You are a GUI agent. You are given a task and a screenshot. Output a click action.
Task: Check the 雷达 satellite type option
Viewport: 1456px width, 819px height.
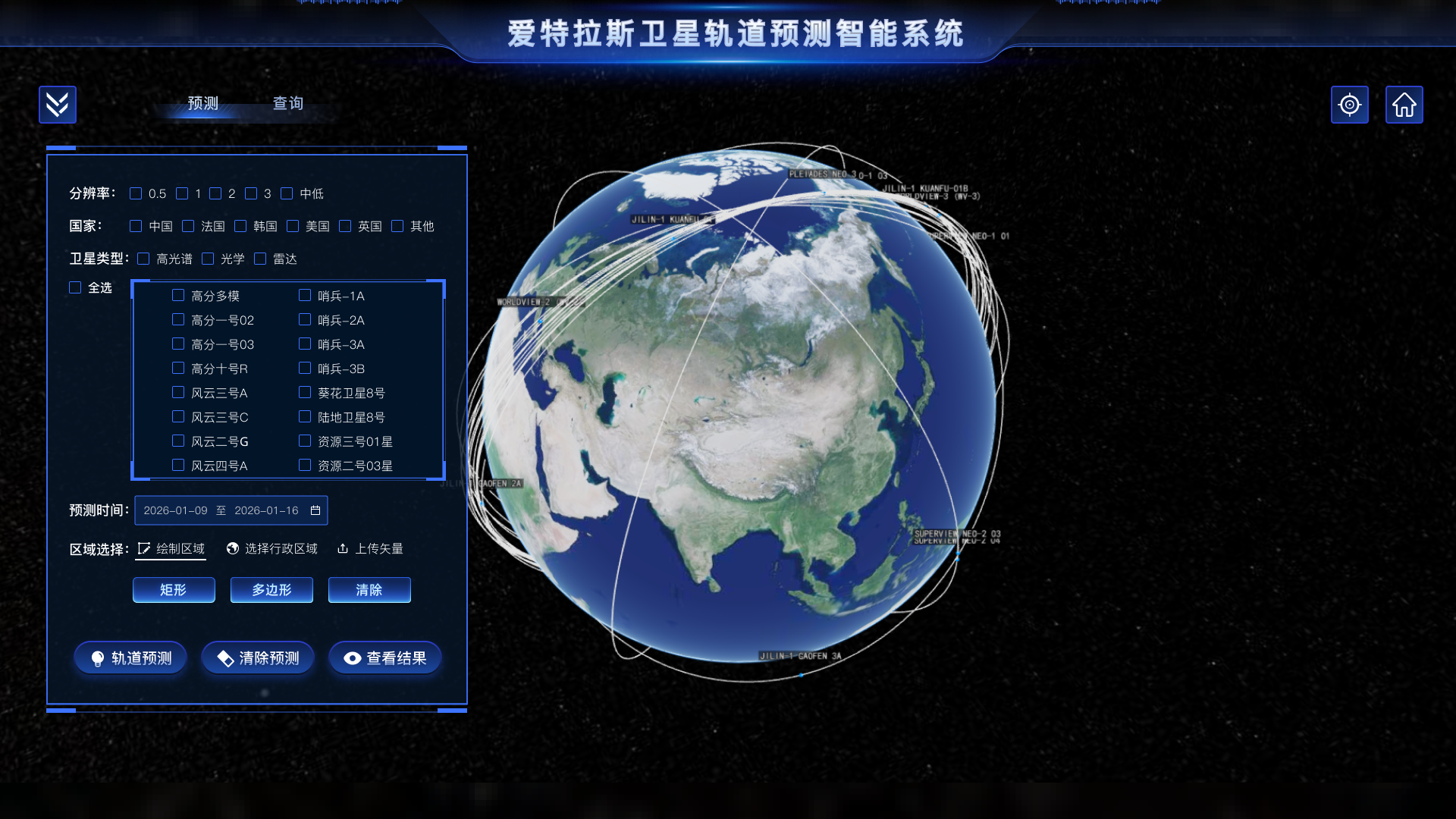(x=260, y=259)
